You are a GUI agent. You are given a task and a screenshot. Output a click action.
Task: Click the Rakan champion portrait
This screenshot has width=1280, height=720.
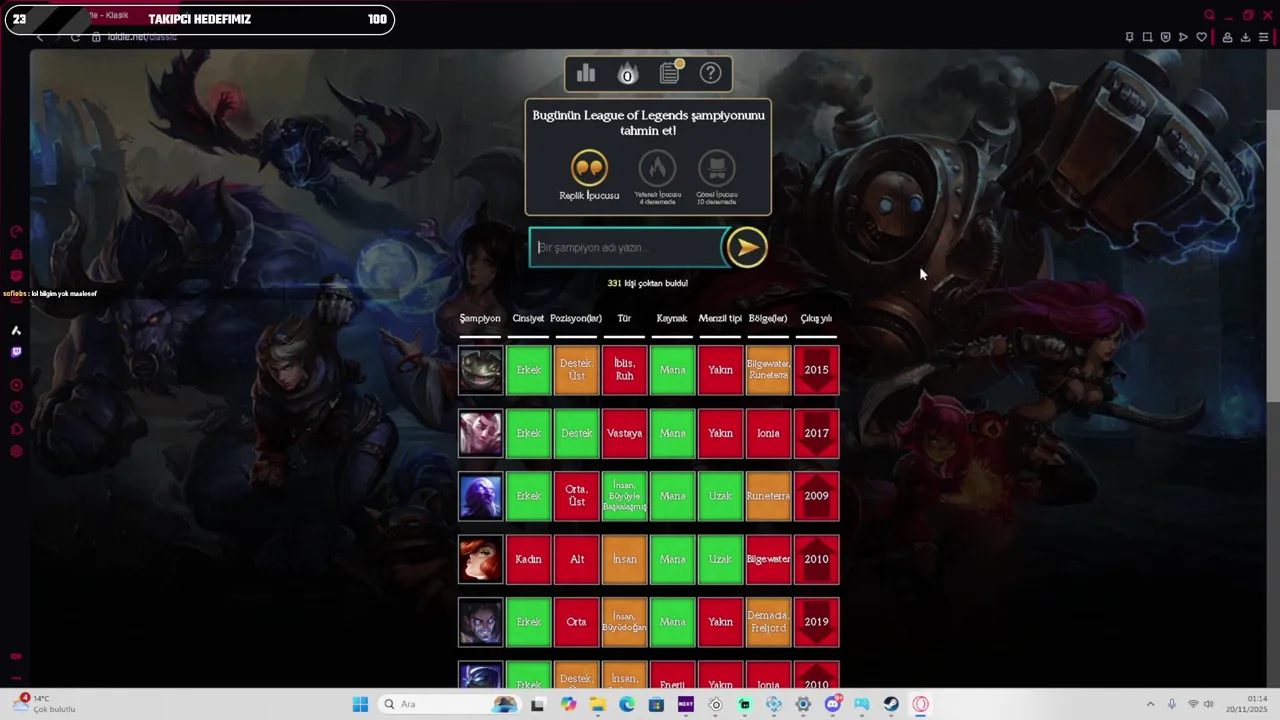481,433
